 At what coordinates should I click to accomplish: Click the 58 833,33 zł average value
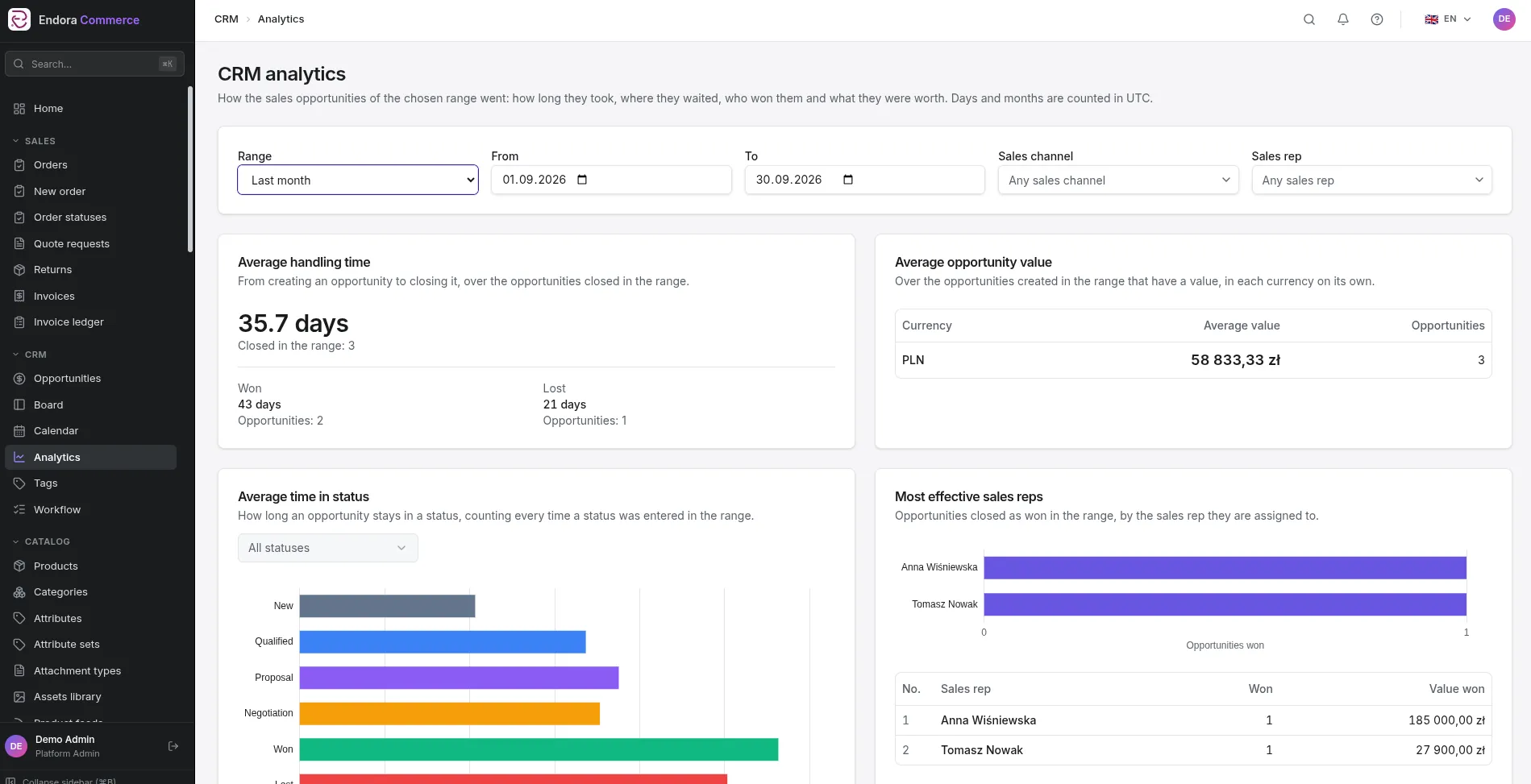click(x=1235, y=360)
